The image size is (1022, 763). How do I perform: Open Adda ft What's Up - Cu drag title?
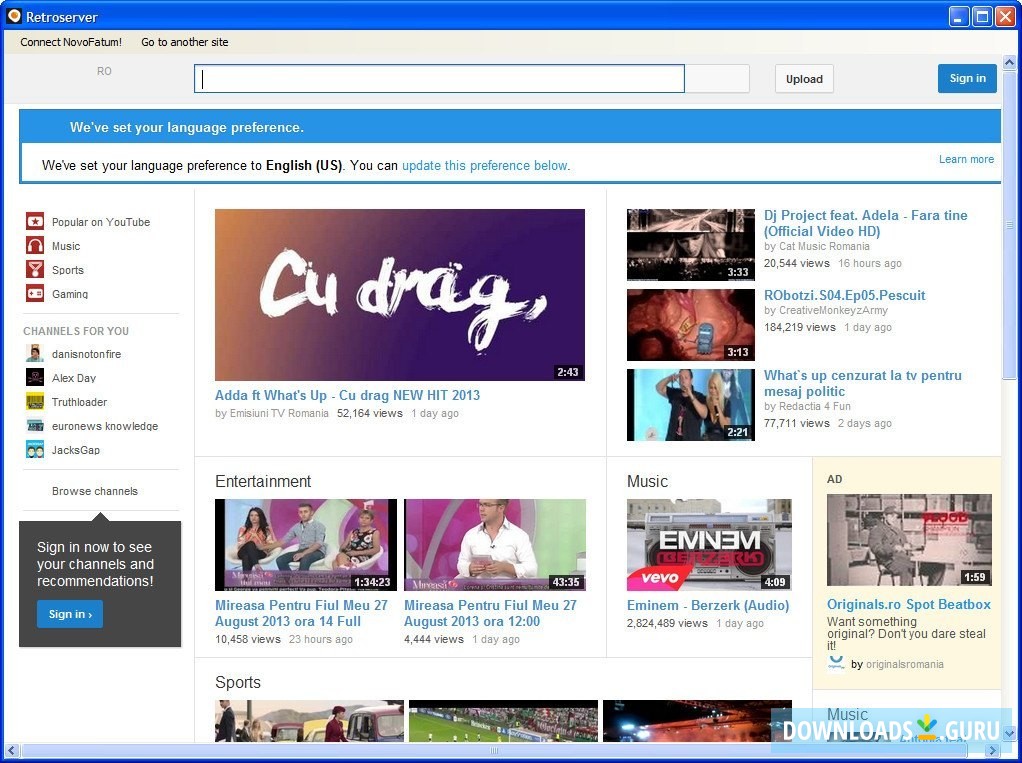point(347,395)
